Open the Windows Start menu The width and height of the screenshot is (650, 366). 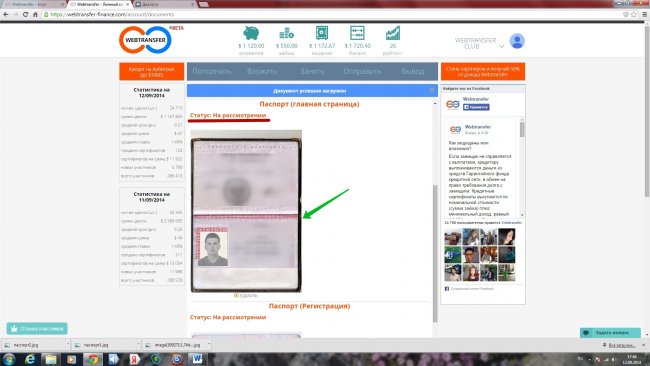[x=9, y=359]
